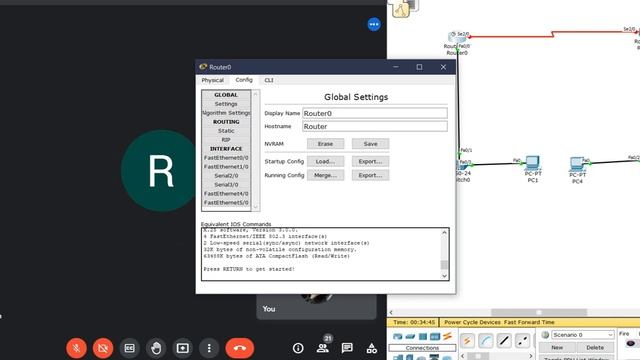Save to NVRAM
This screenshot has height=360, width=640.
[x=370, y=144]
